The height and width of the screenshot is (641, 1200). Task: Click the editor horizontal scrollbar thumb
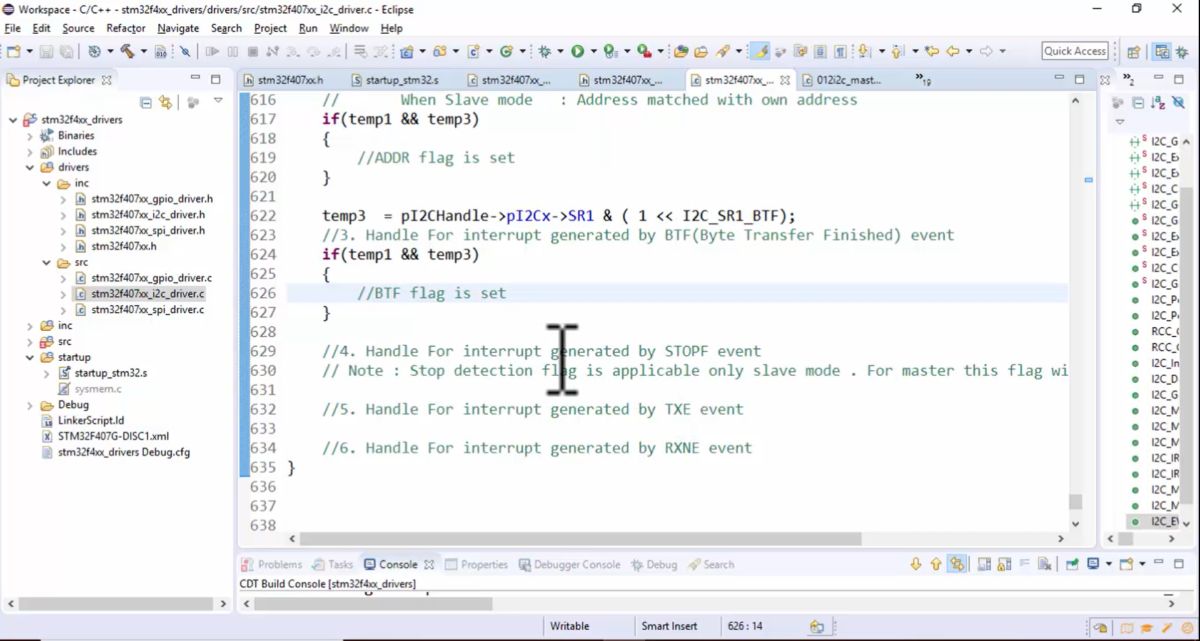[582, 539]
